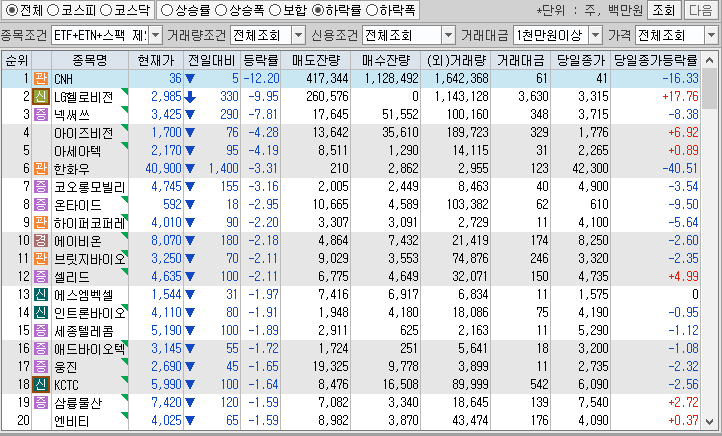
Task: Click the 증 badge icon for 삼륭물산
Action: pos(41,402)
